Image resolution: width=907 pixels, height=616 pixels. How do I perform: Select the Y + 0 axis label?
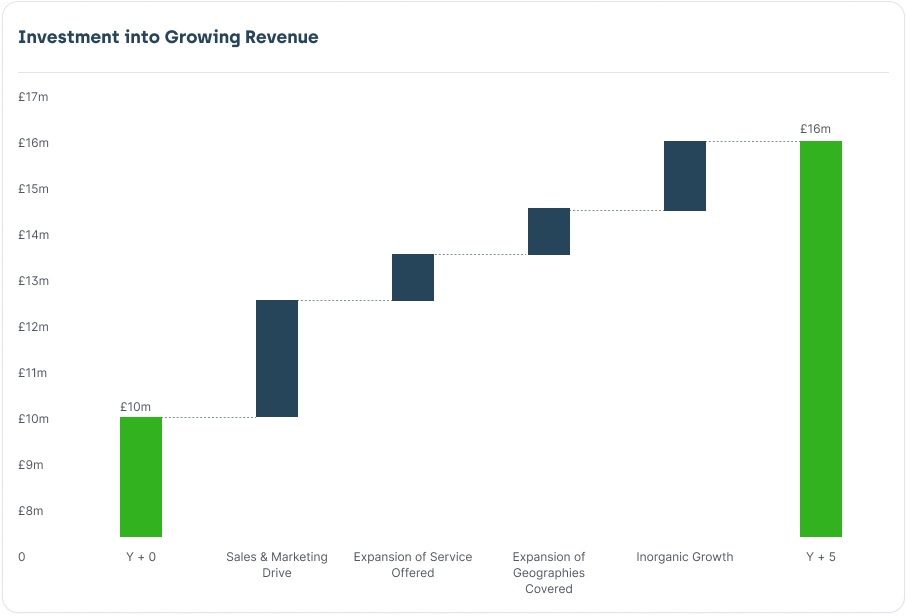click(141, 557)
